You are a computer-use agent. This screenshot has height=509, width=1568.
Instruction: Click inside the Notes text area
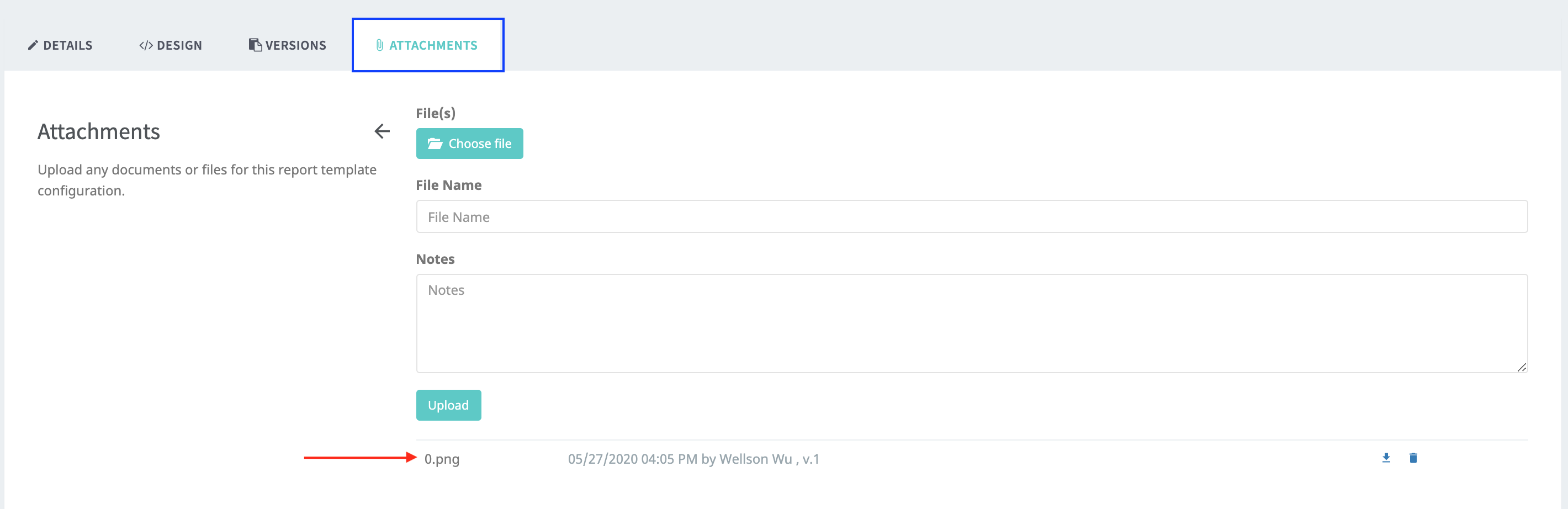coord(972,323)
